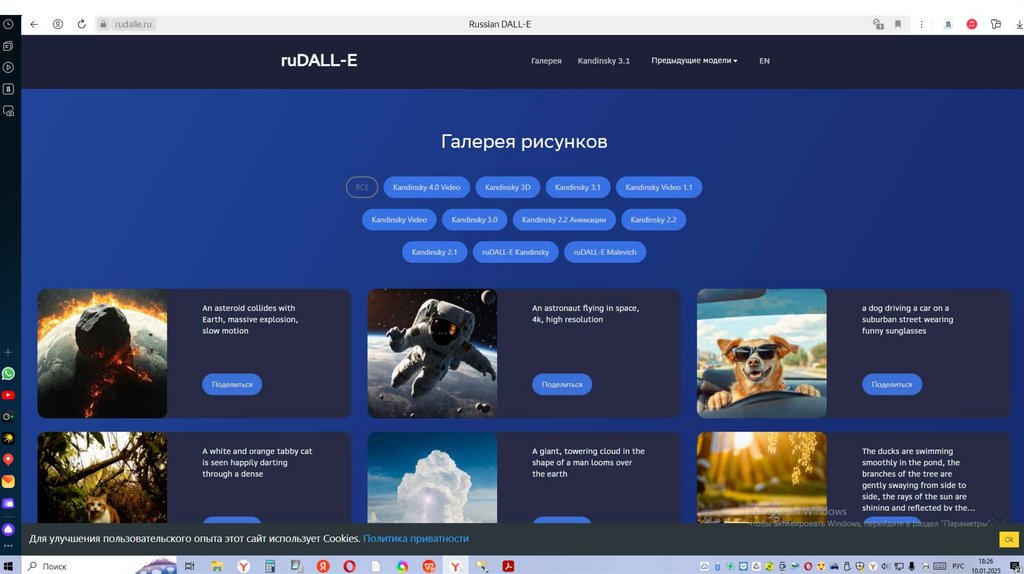Open the three-dot browser menu
The width and height of the screenshot is (1024, 574).
(921, 24)
